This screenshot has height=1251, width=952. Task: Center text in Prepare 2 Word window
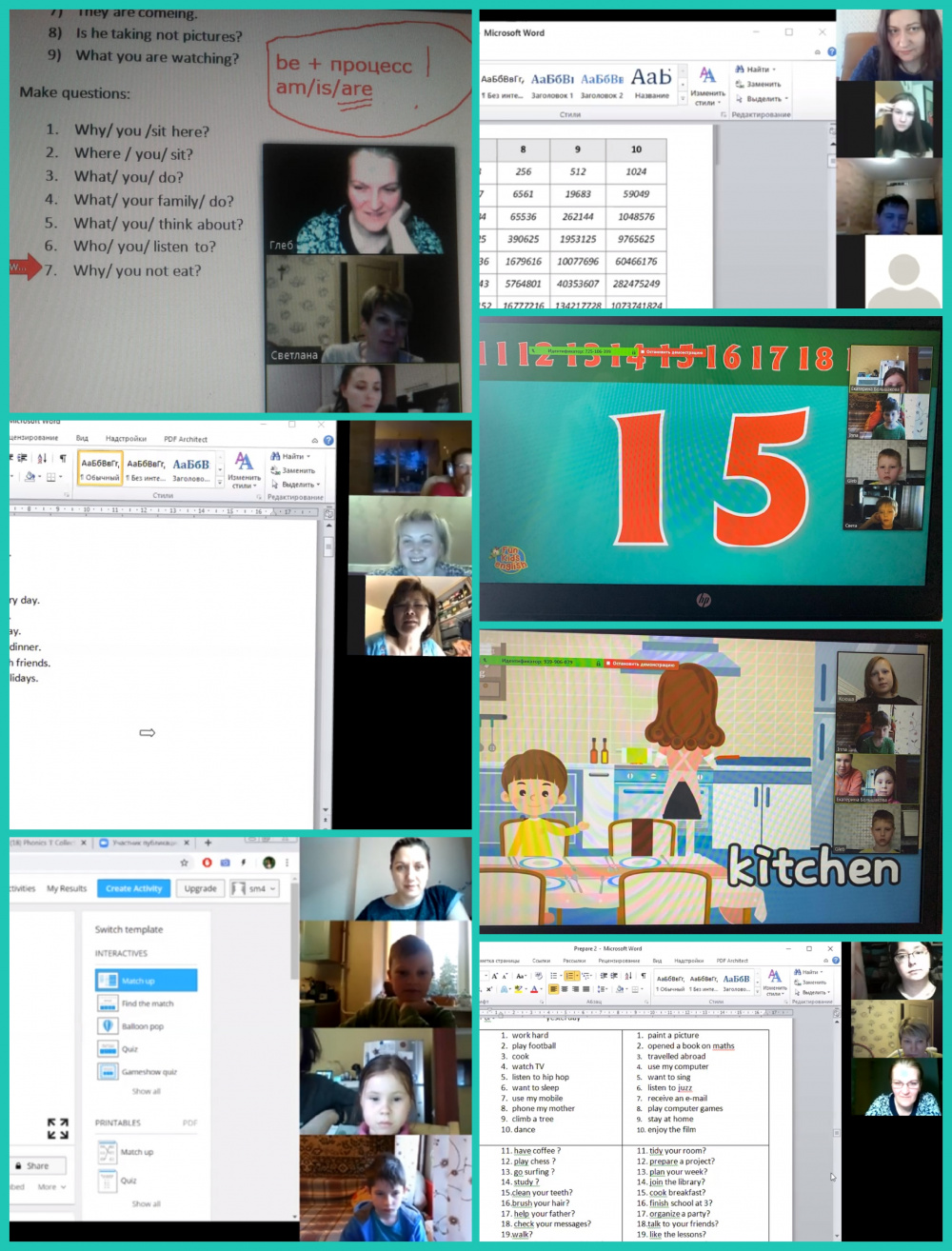pyautogui.click(x=565, y=989)
